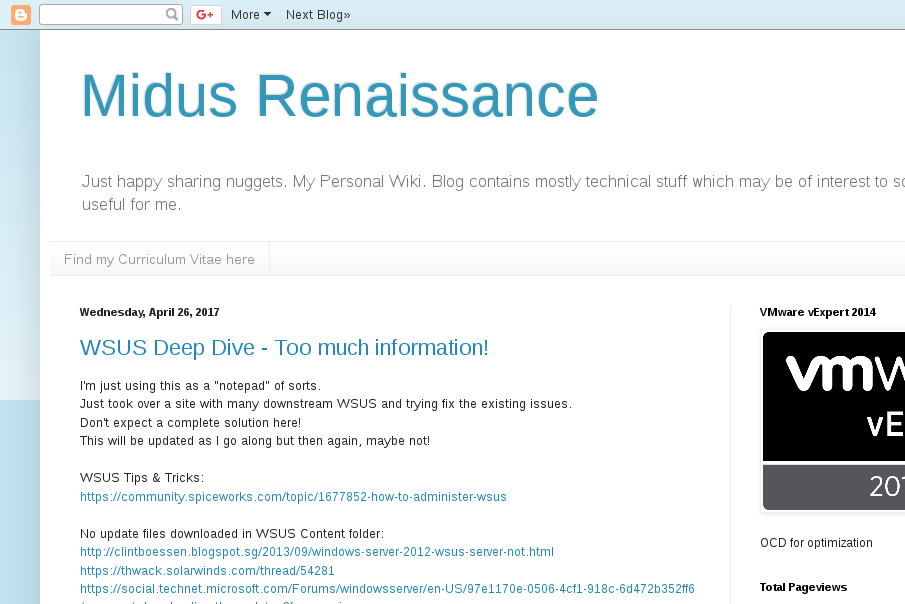Click the Midus Renaissance blog title
905x604 pixels.
click(339, 96)
